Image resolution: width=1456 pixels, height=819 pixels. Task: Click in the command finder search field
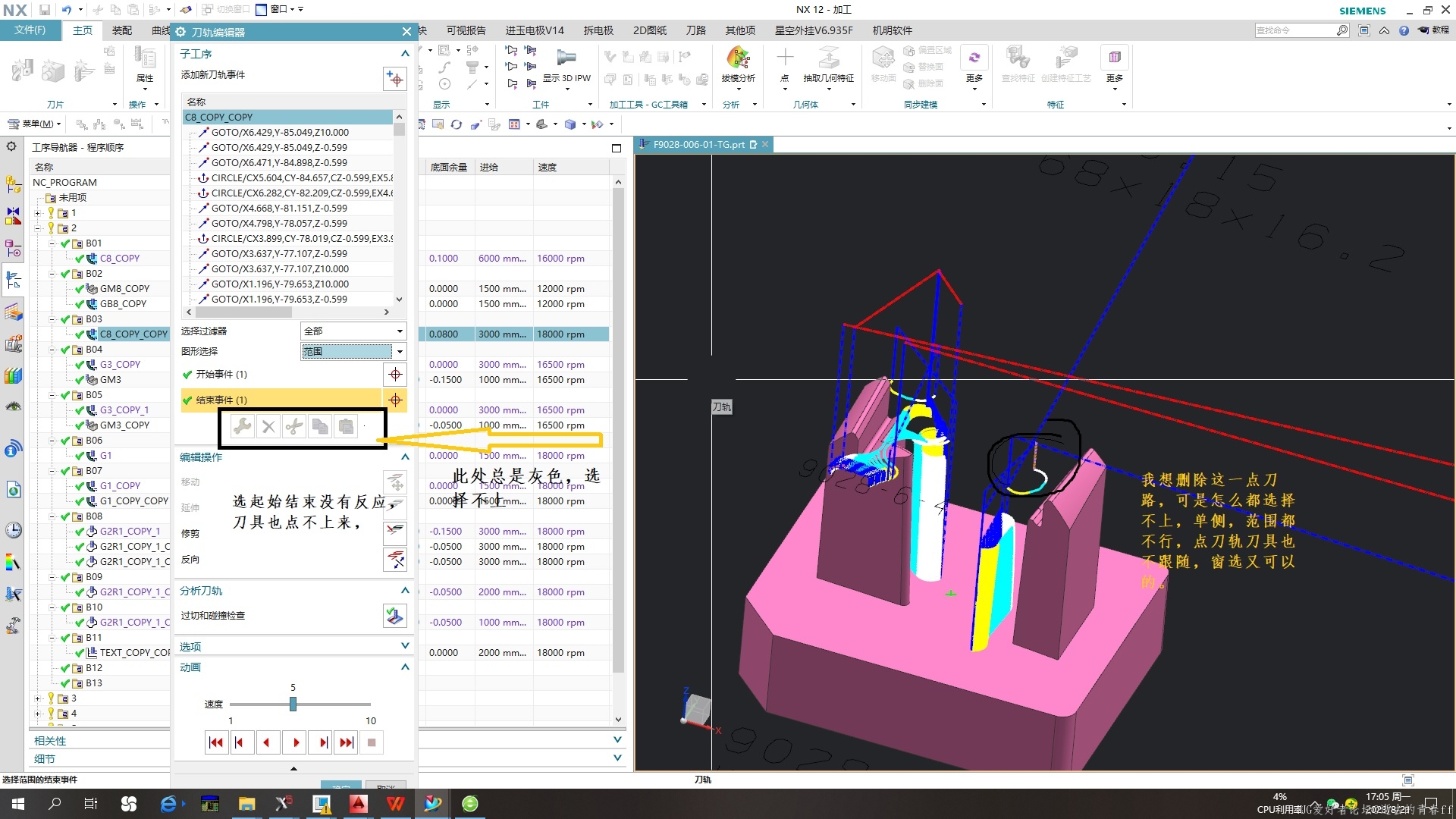tap(1294, 30)
